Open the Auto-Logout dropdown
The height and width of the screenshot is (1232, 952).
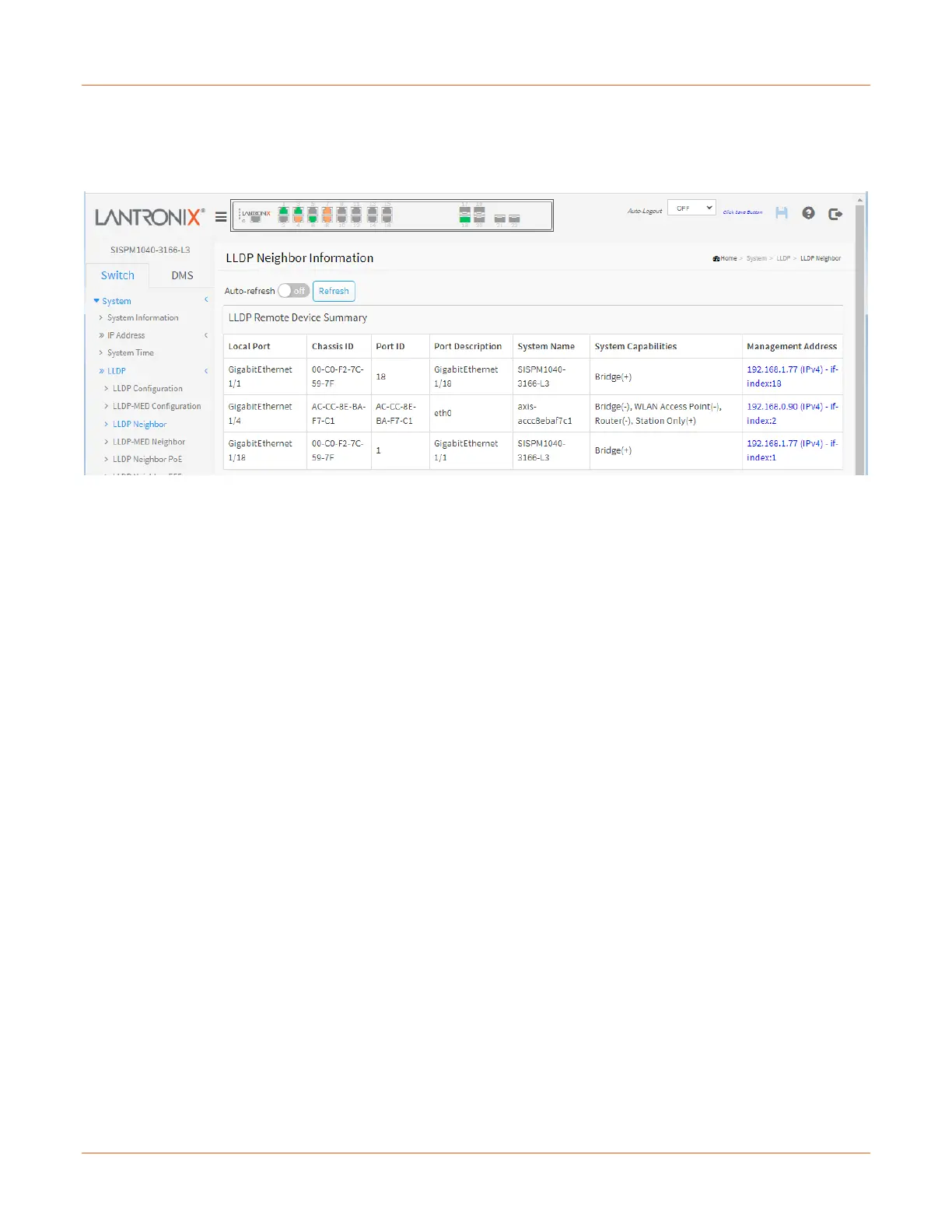(x=691, y=208)
